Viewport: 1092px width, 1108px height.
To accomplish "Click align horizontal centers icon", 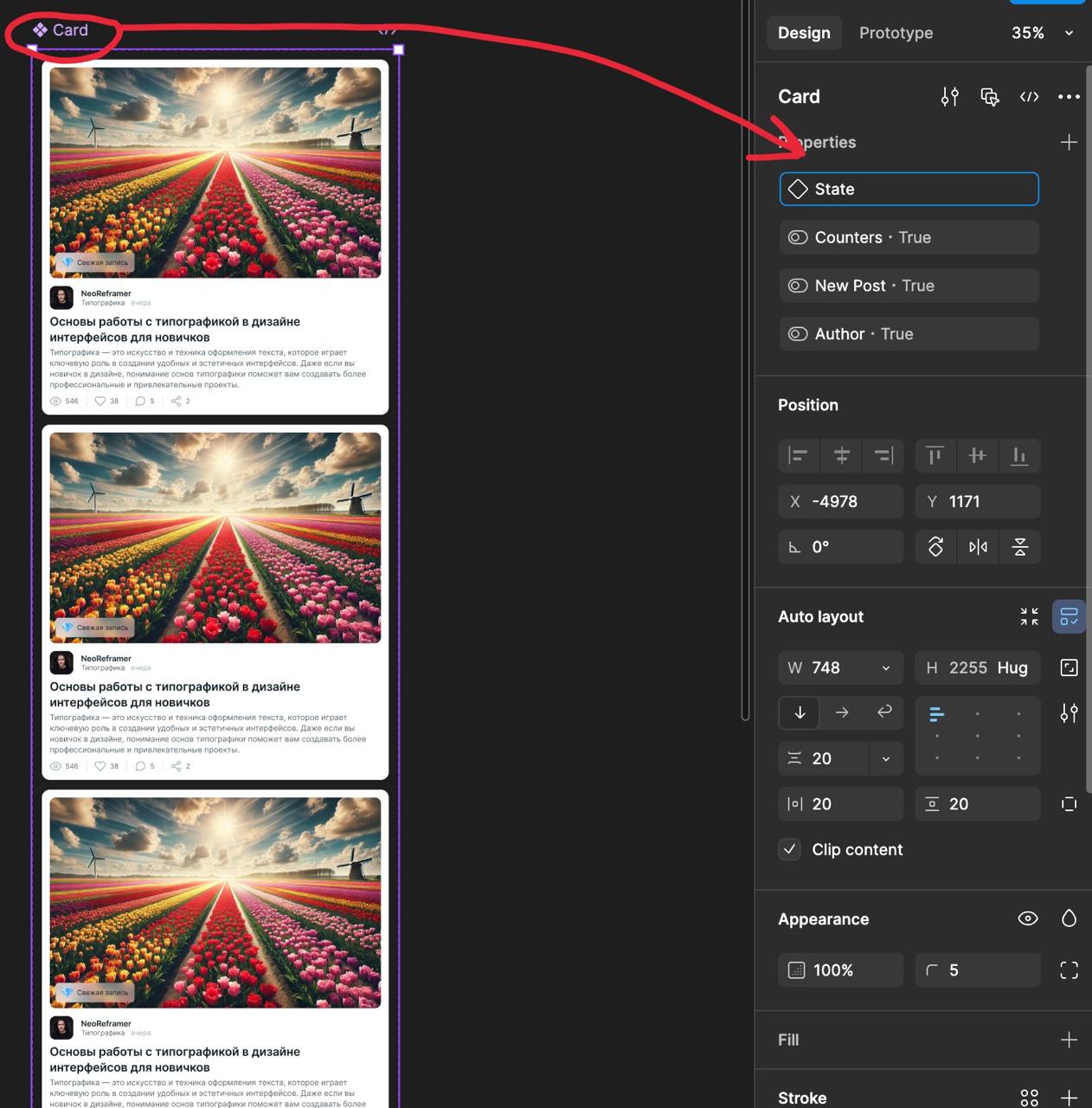I will click(841, 455).
